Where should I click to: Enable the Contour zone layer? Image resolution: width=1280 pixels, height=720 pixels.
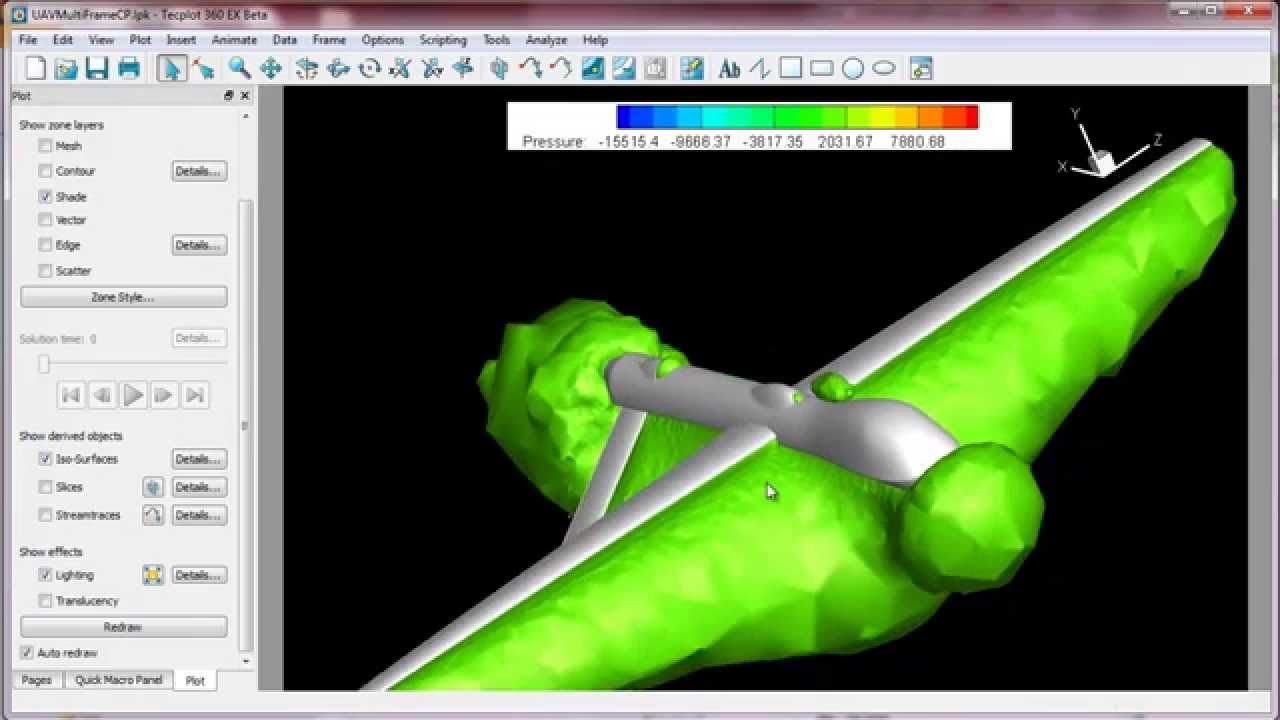[45, 171]
